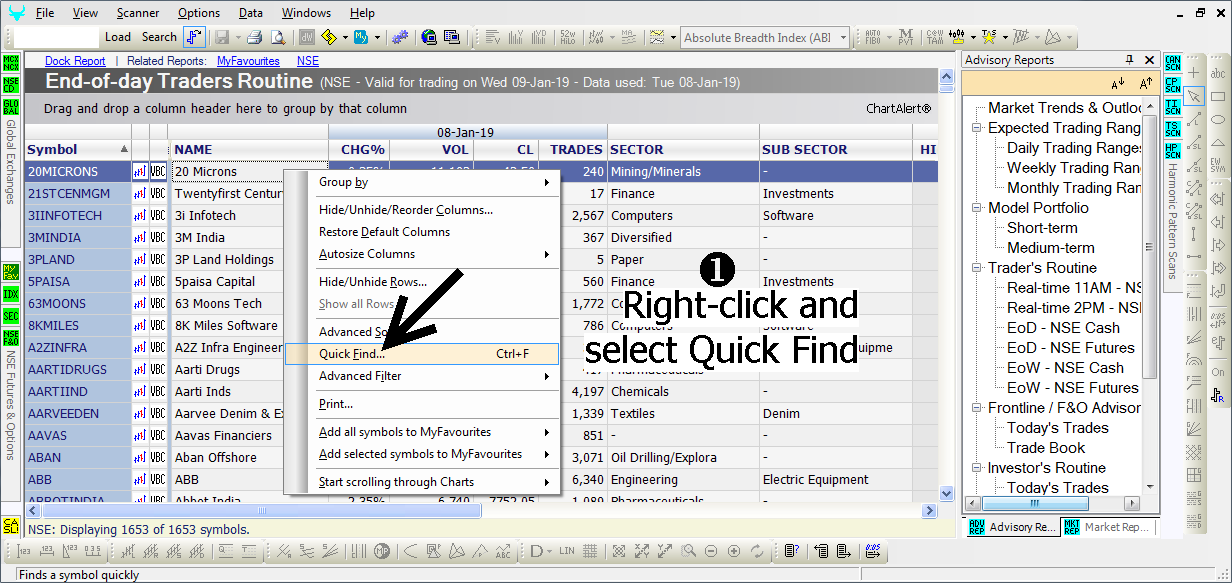Select the arrow pointer tool in right toolbar

[1194, 96]
